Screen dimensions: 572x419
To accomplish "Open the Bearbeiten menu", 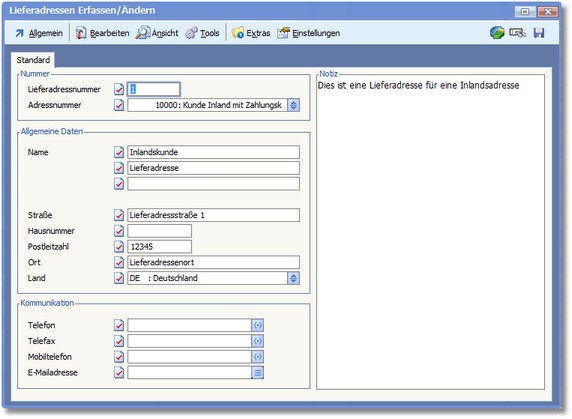I will pyautogui.click(x=103, y=33).
